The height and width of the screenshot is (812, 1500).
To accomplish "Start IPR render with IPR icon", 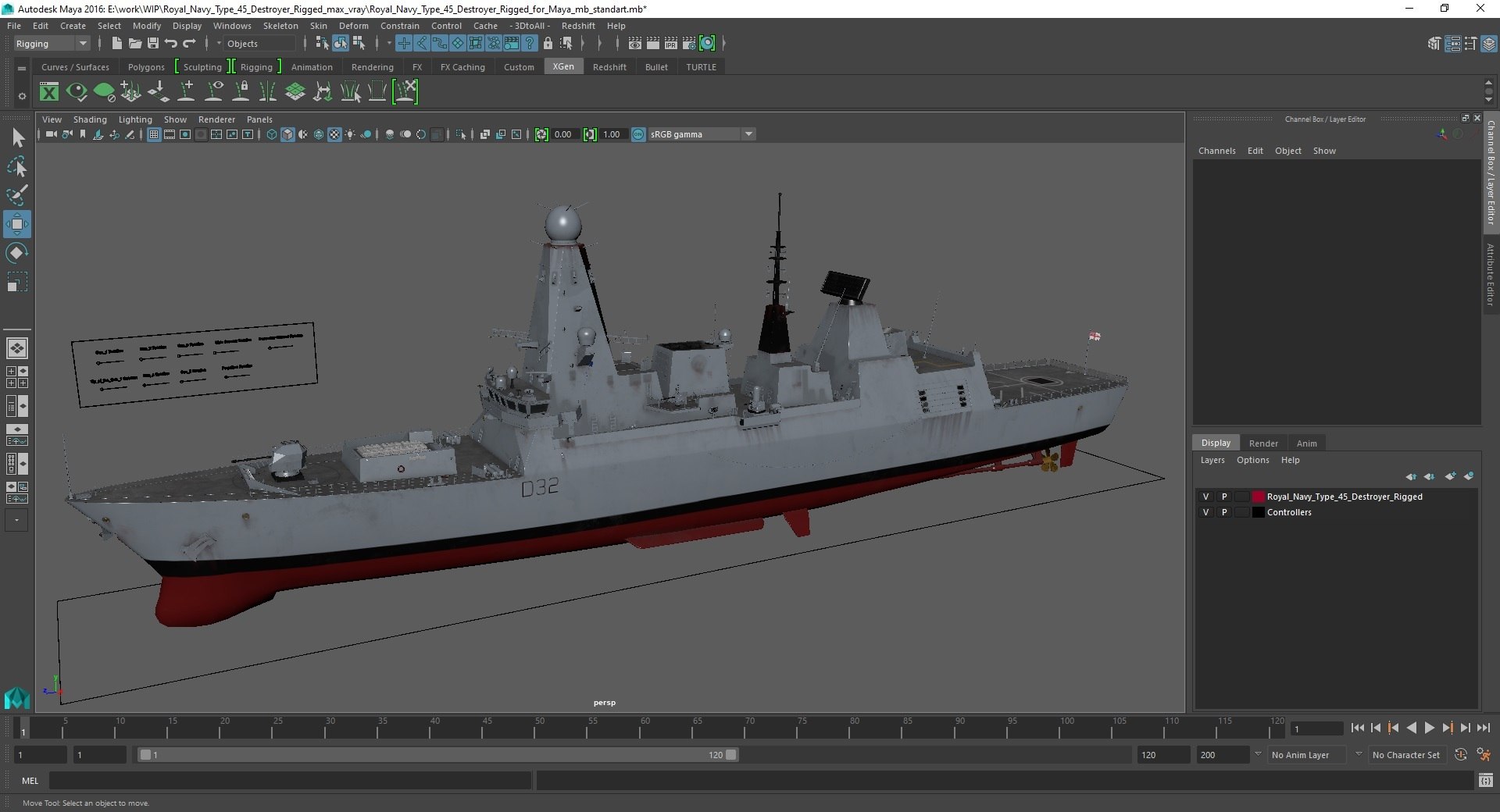I will [671, 44].
